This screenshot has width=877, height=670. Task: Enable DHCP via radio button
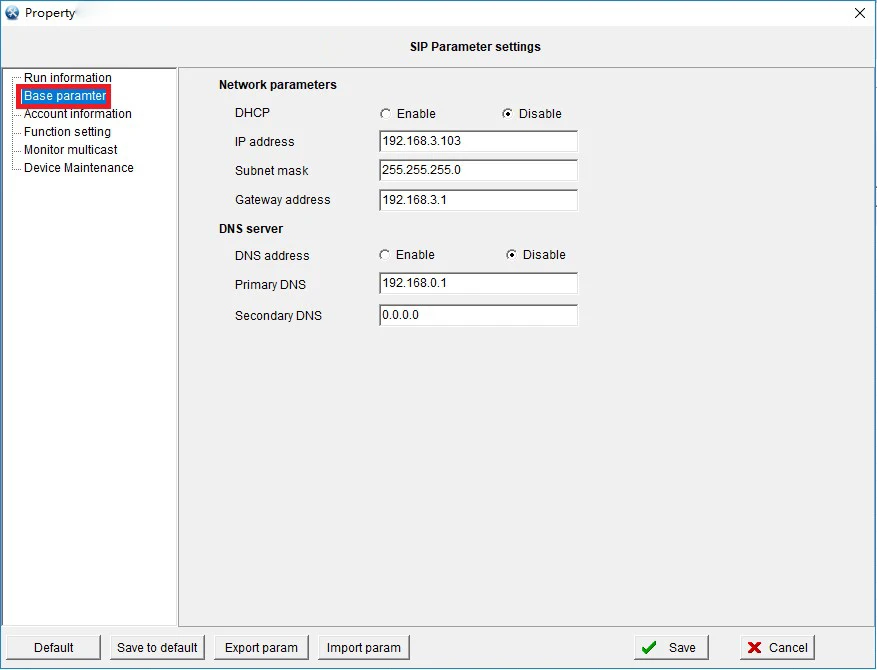[x=386, y=114]
